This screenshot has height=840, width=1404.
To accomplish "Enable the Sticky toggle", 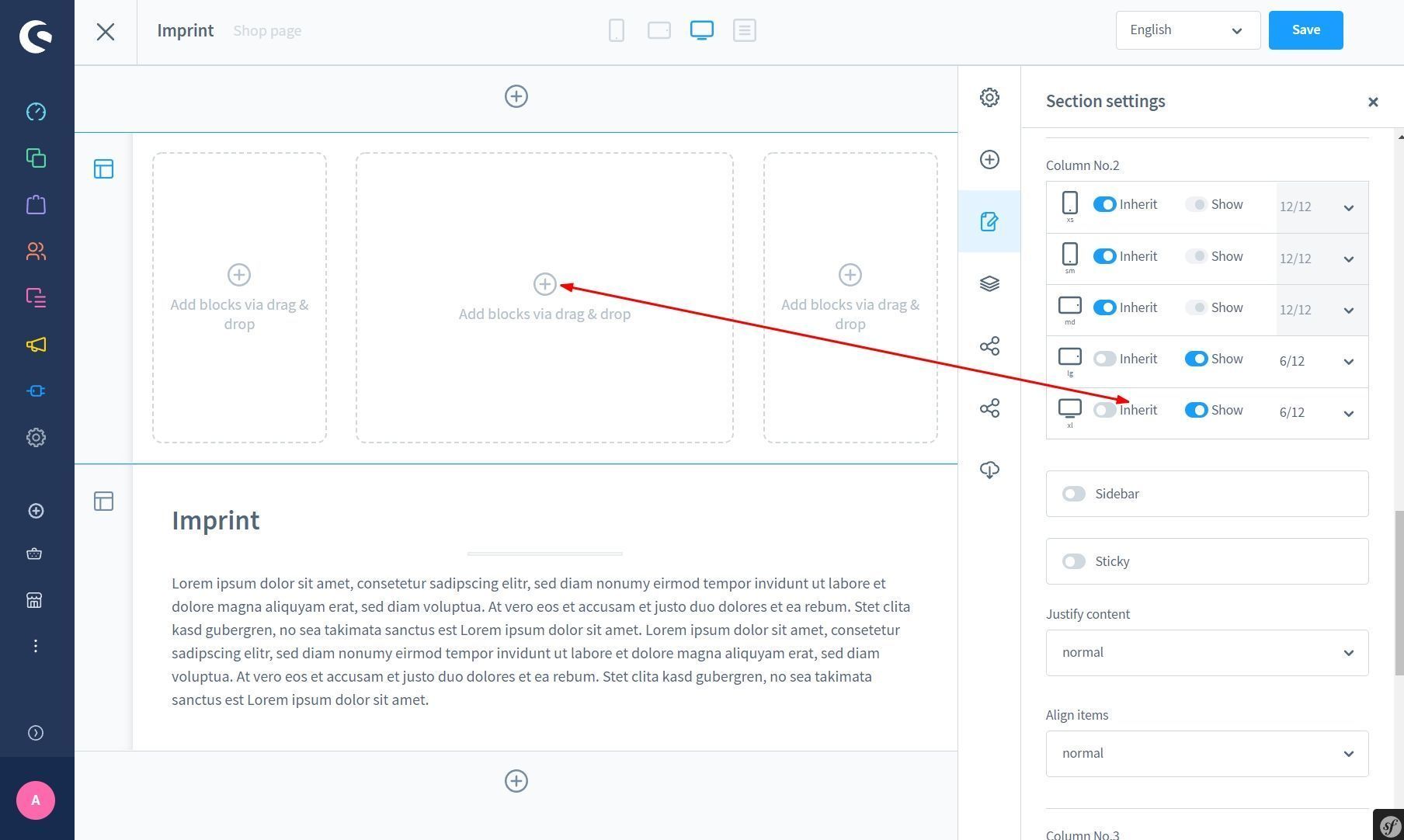I will tap(1074, 561).
